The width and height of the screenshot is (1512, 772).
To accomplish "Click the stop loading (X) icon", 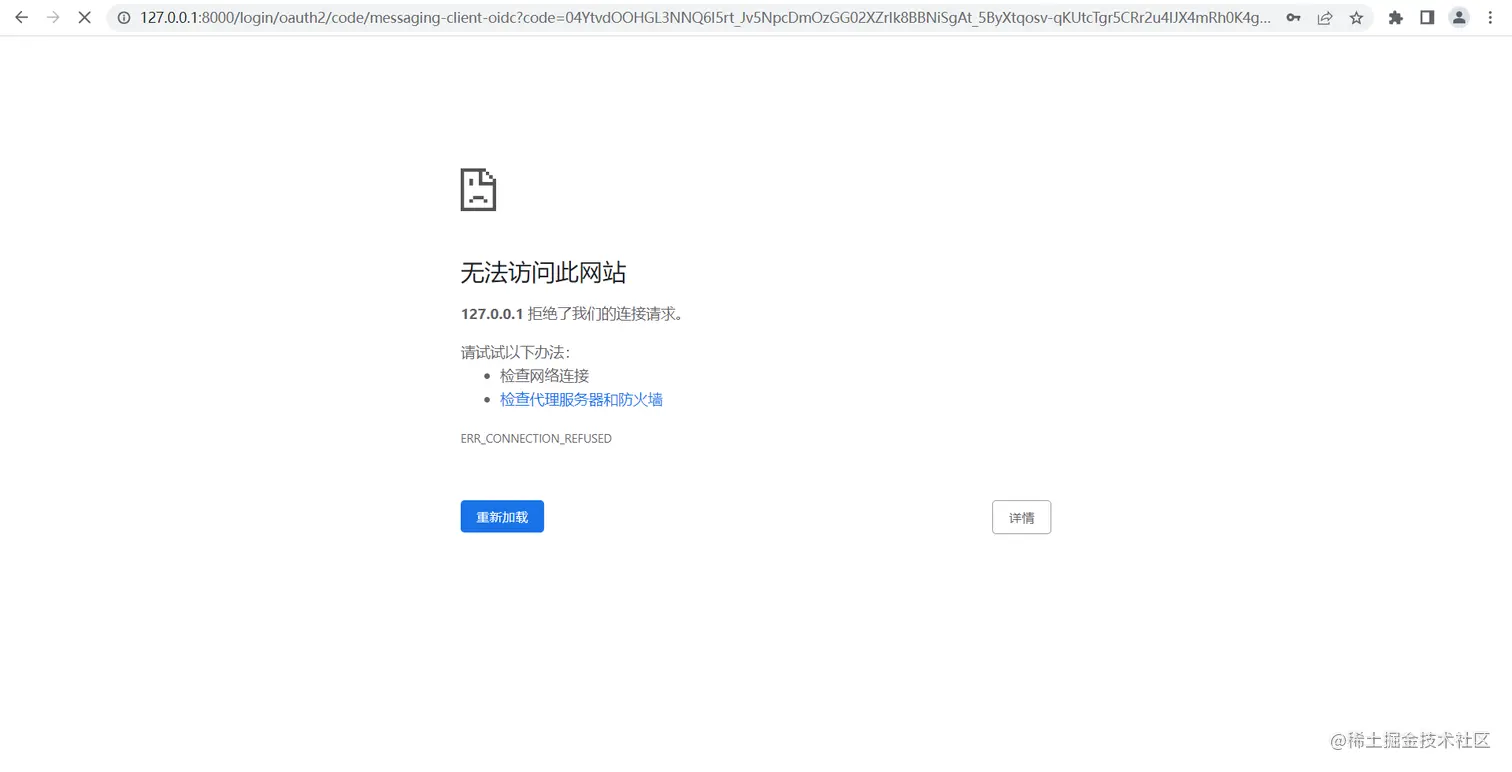I will pos(85,17).
